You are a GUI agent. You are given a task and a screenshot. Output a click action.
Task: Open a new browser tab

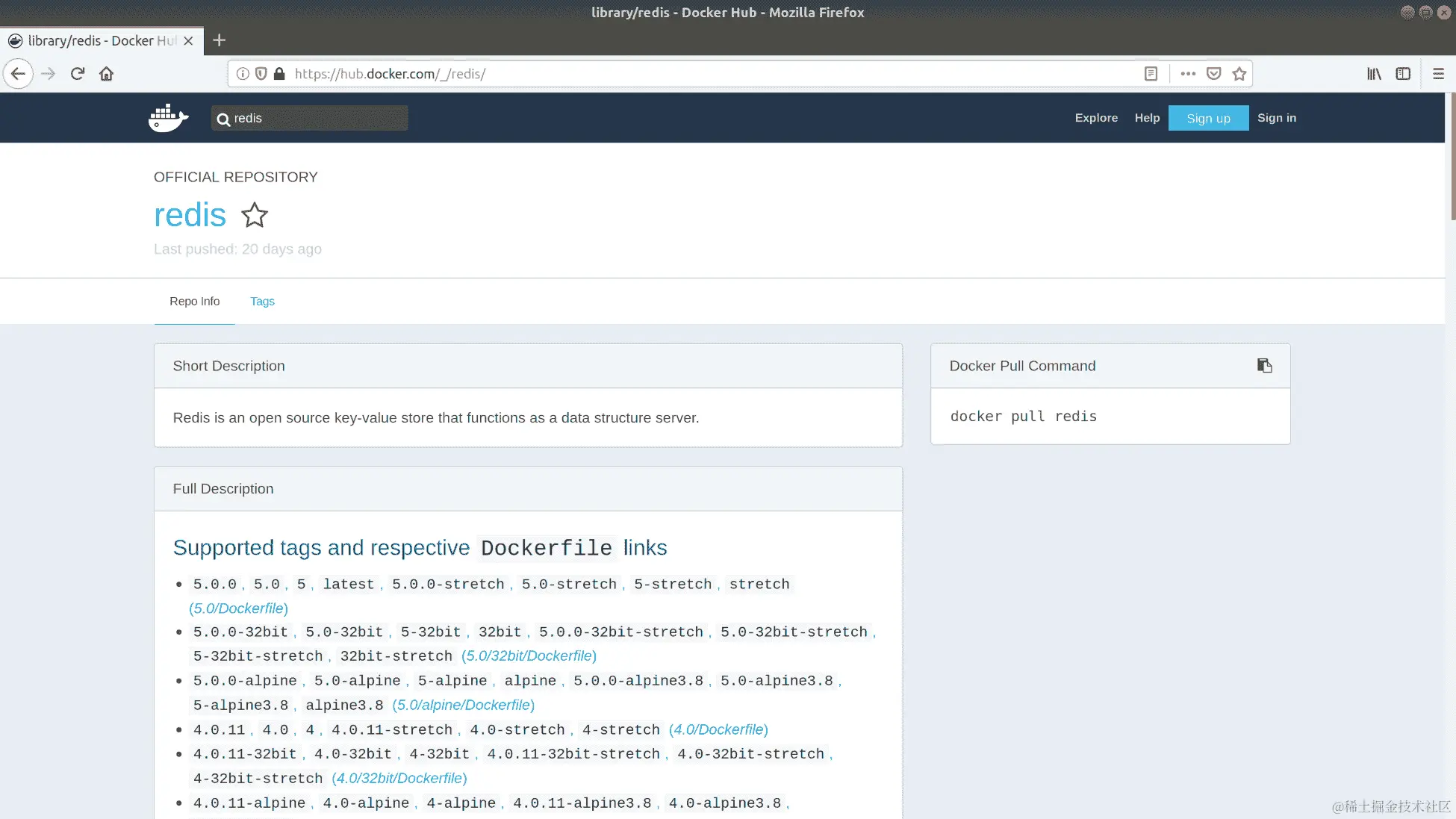click(x=219, y=40)
